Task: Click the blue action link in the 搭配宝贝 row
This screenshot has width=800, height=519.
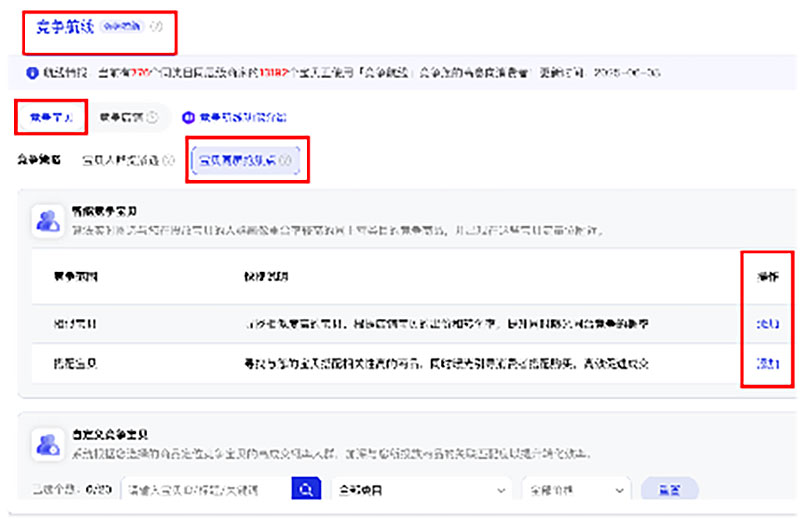Action: coord(768,363)
